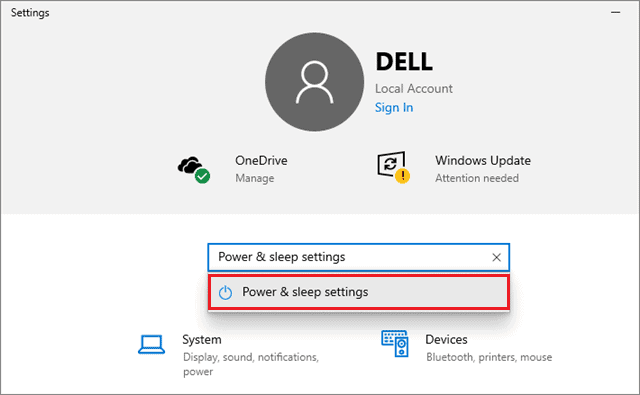Clear the search box with X
Viewport: 640px width, 395px height.
click(x=496, y=257)
